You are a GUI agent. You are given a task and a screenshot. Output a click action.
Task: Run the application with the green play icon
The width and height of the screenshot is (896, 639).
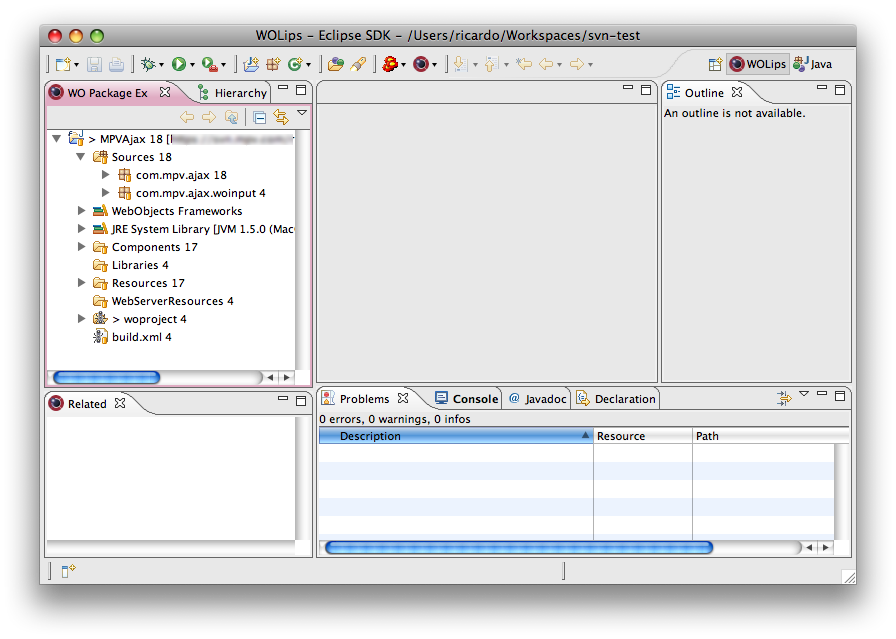(179, 64)
